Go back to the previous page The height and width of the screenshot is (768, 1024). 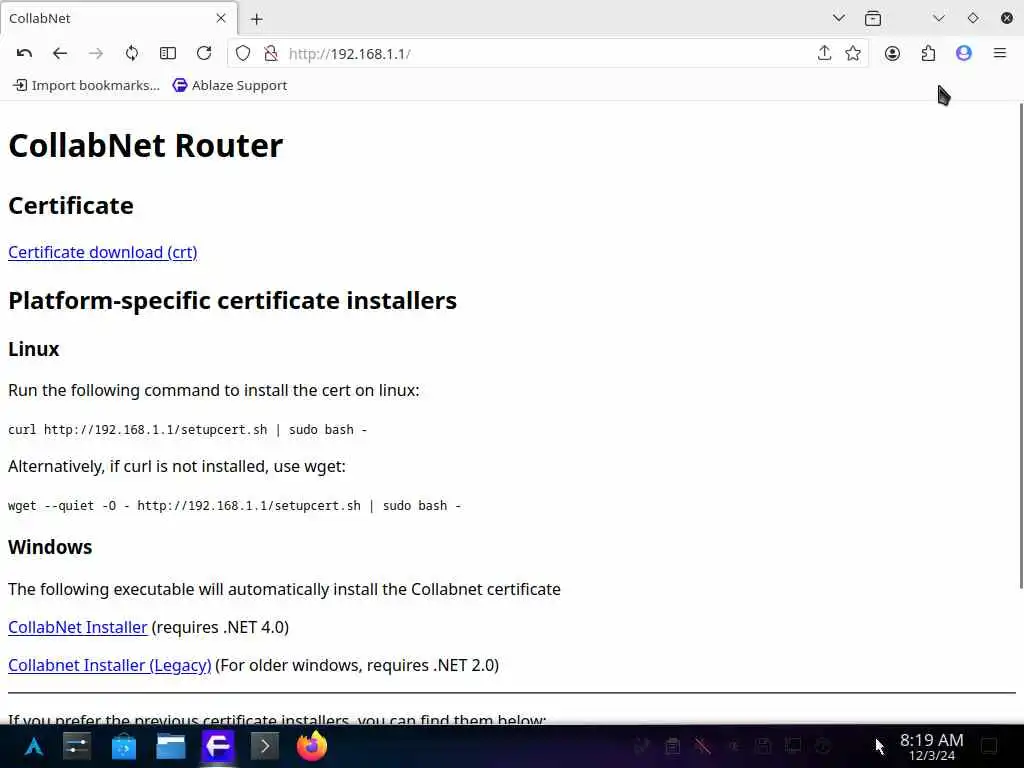60,54
